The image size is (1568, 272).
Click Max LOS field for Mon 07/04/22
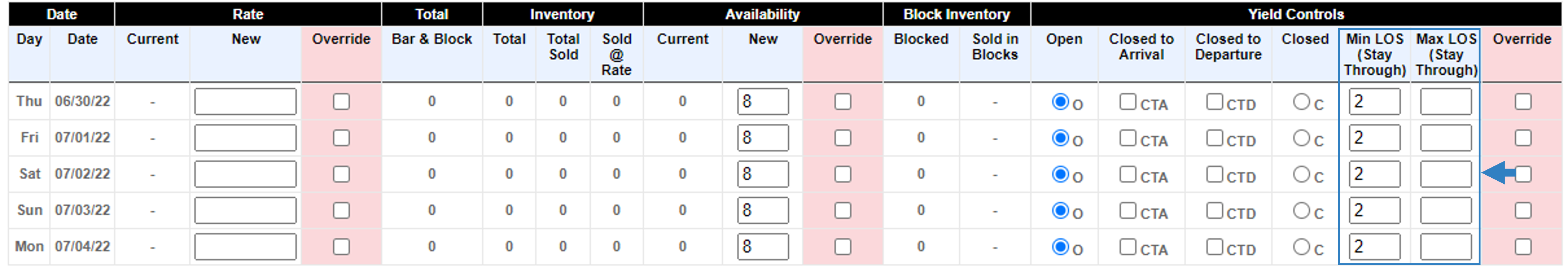1445,246
